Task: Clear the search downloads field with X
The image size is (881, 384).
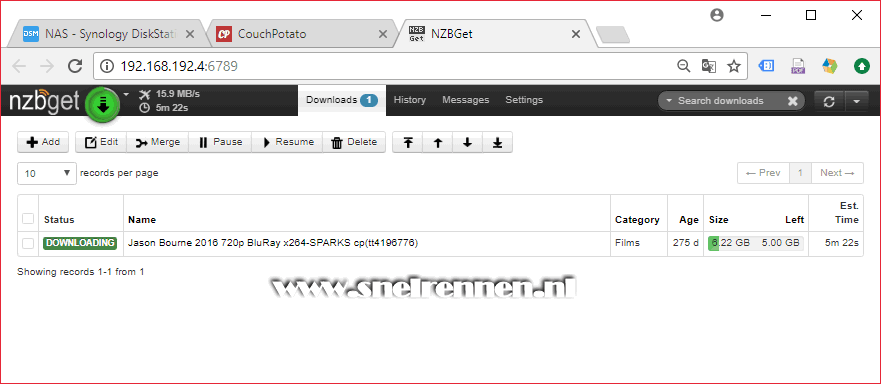Action: [792, 101]
